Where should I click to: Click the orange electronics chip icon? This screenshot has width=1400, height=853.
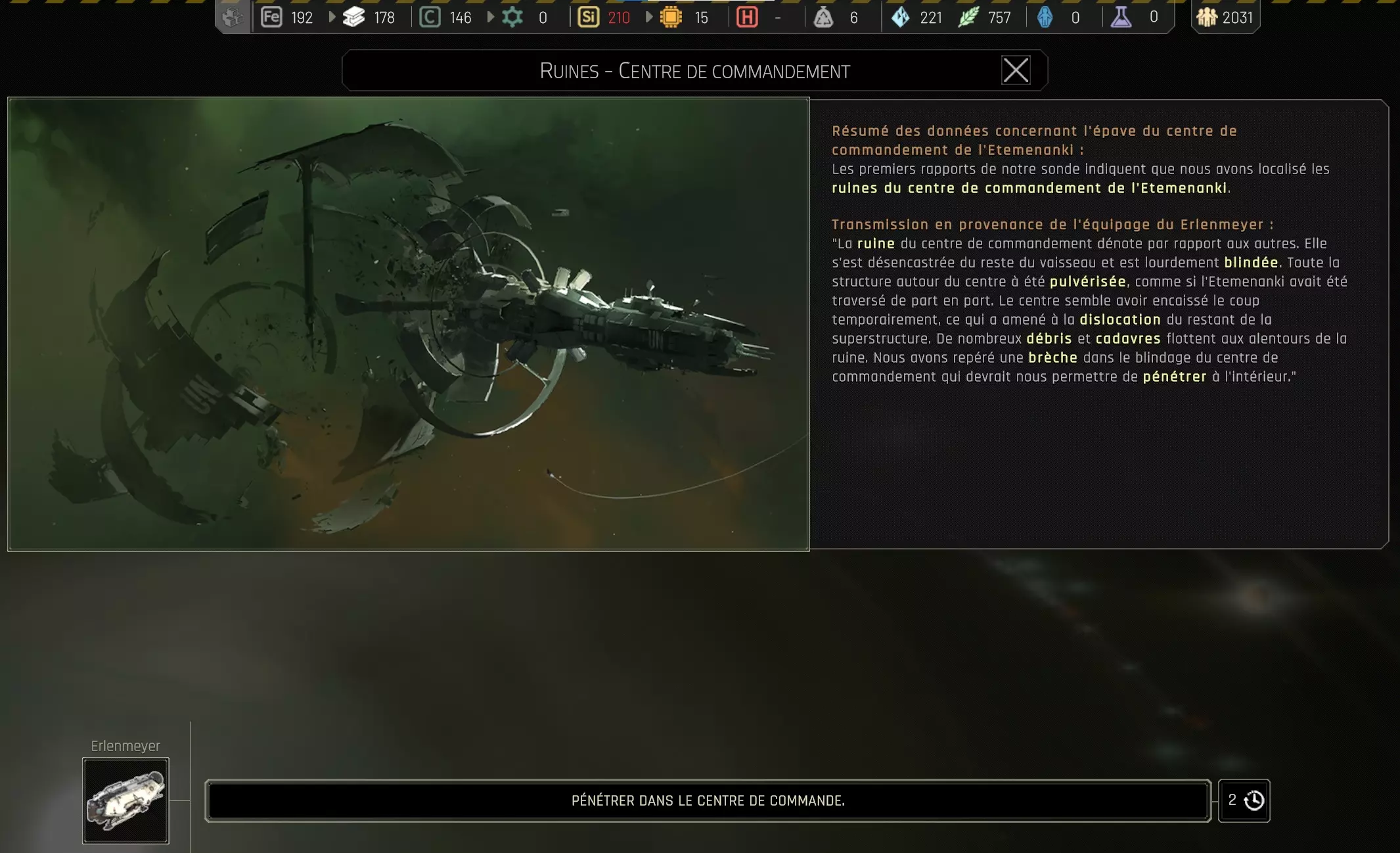click(671, 17)
